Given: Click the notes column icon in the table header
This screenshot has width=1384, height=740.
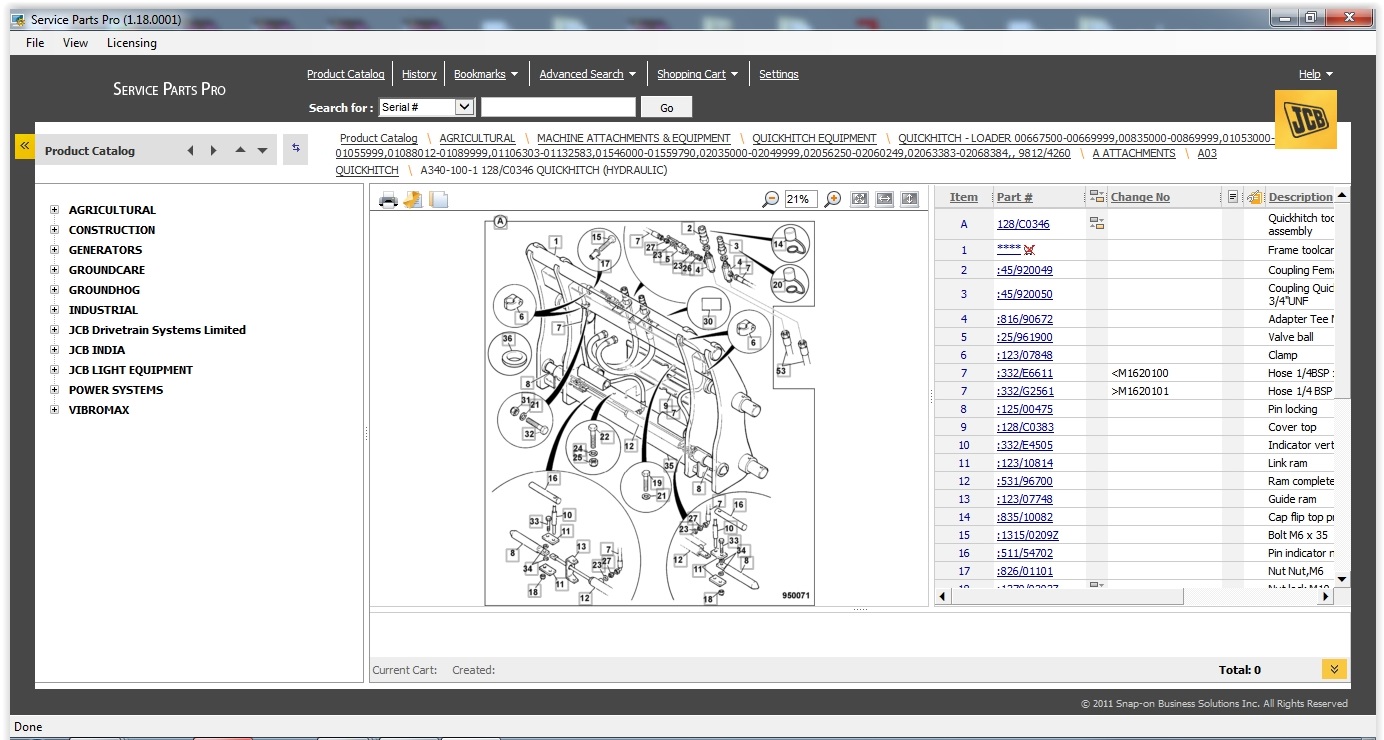Looking at the screenshot, I should [x=1233, y=197].
